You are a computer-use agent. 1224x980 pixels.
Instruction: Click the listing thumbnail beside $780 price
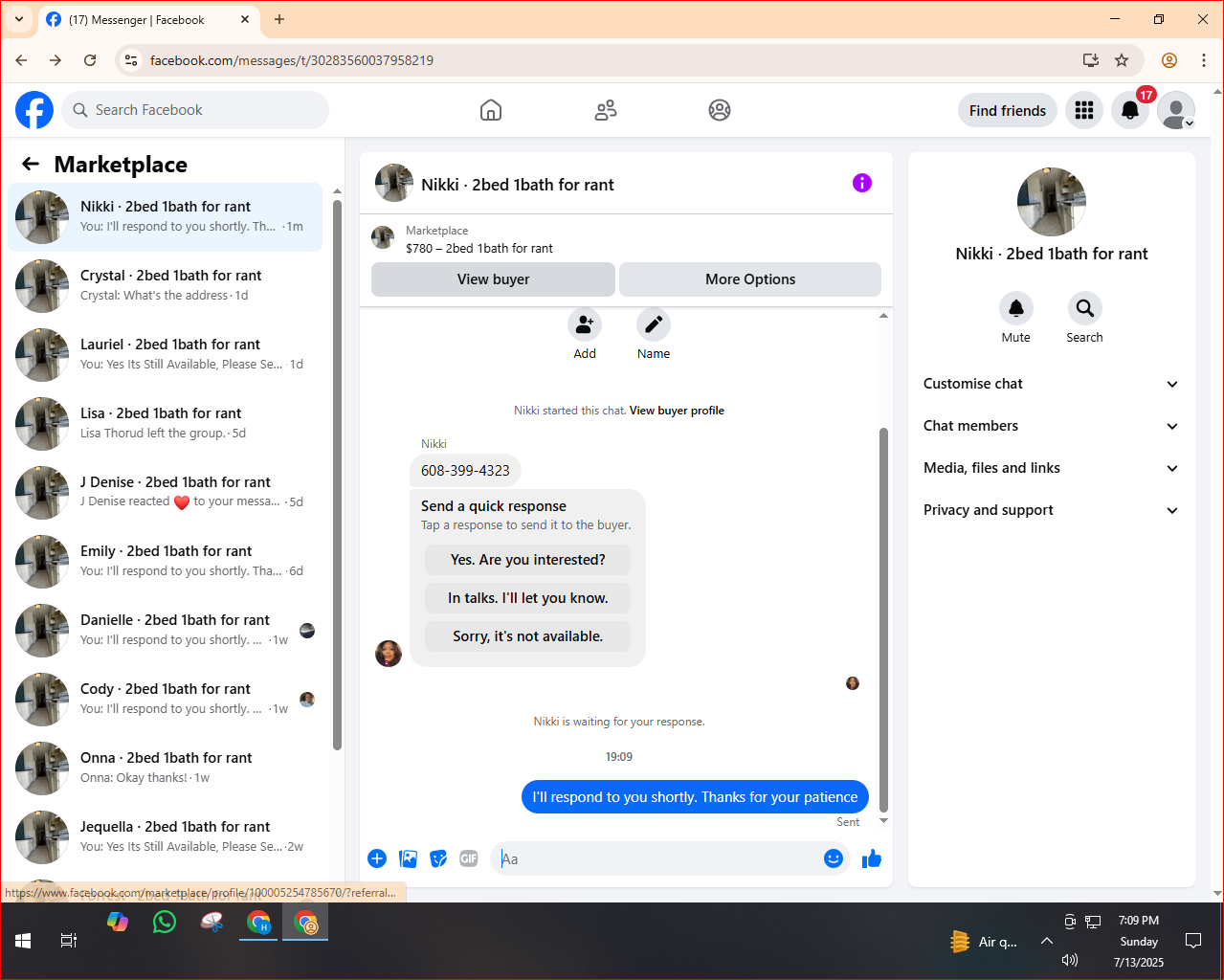click(x=383, y=237)
